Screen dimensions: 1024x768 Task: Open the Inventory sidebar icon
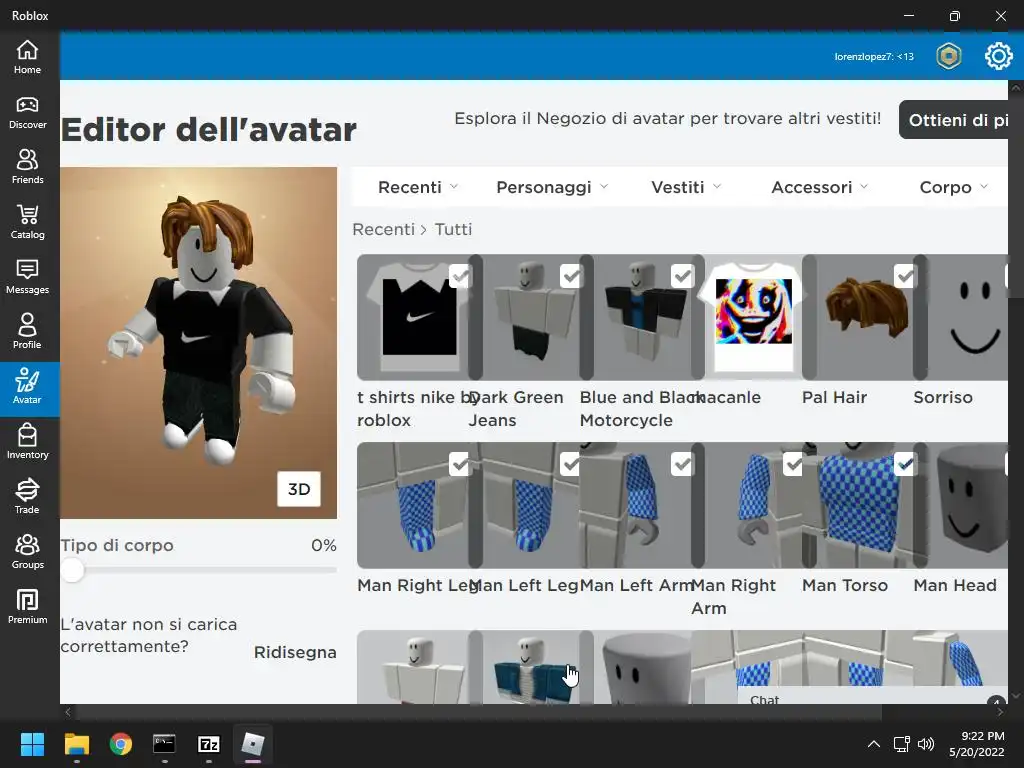coord(27,441)
